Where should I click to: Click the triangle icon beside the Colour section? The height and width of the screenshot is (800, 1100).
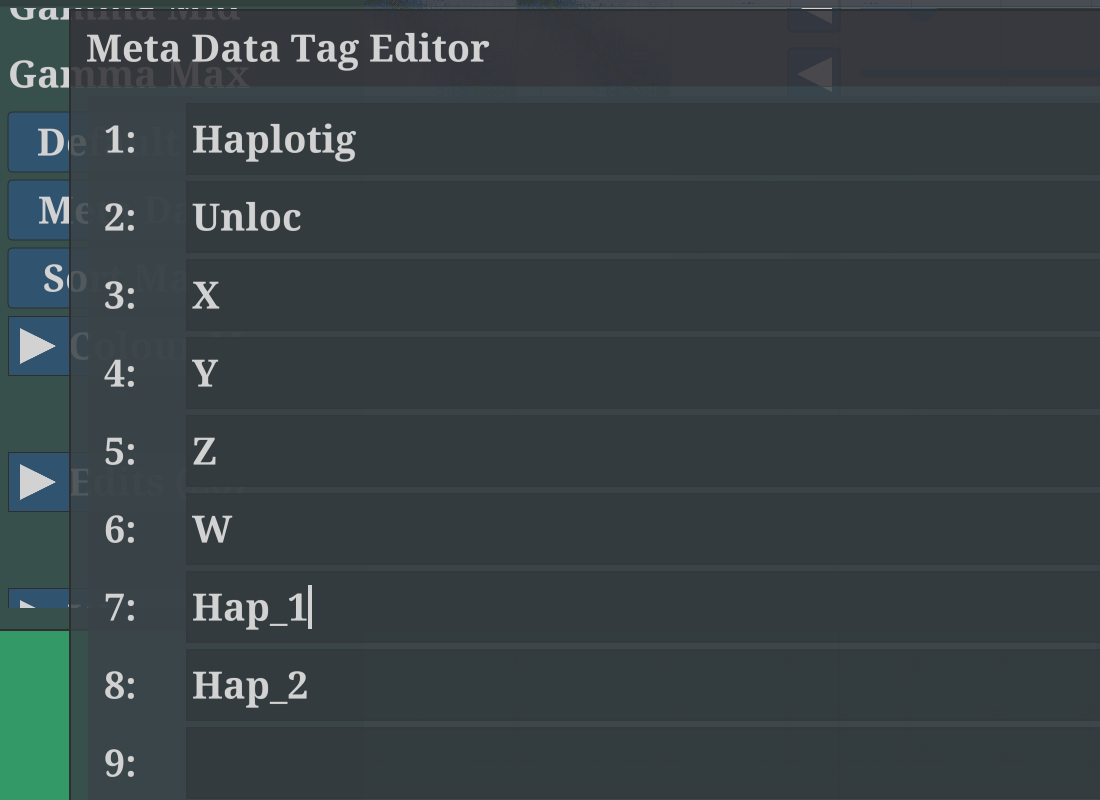(x=38, y=346)
